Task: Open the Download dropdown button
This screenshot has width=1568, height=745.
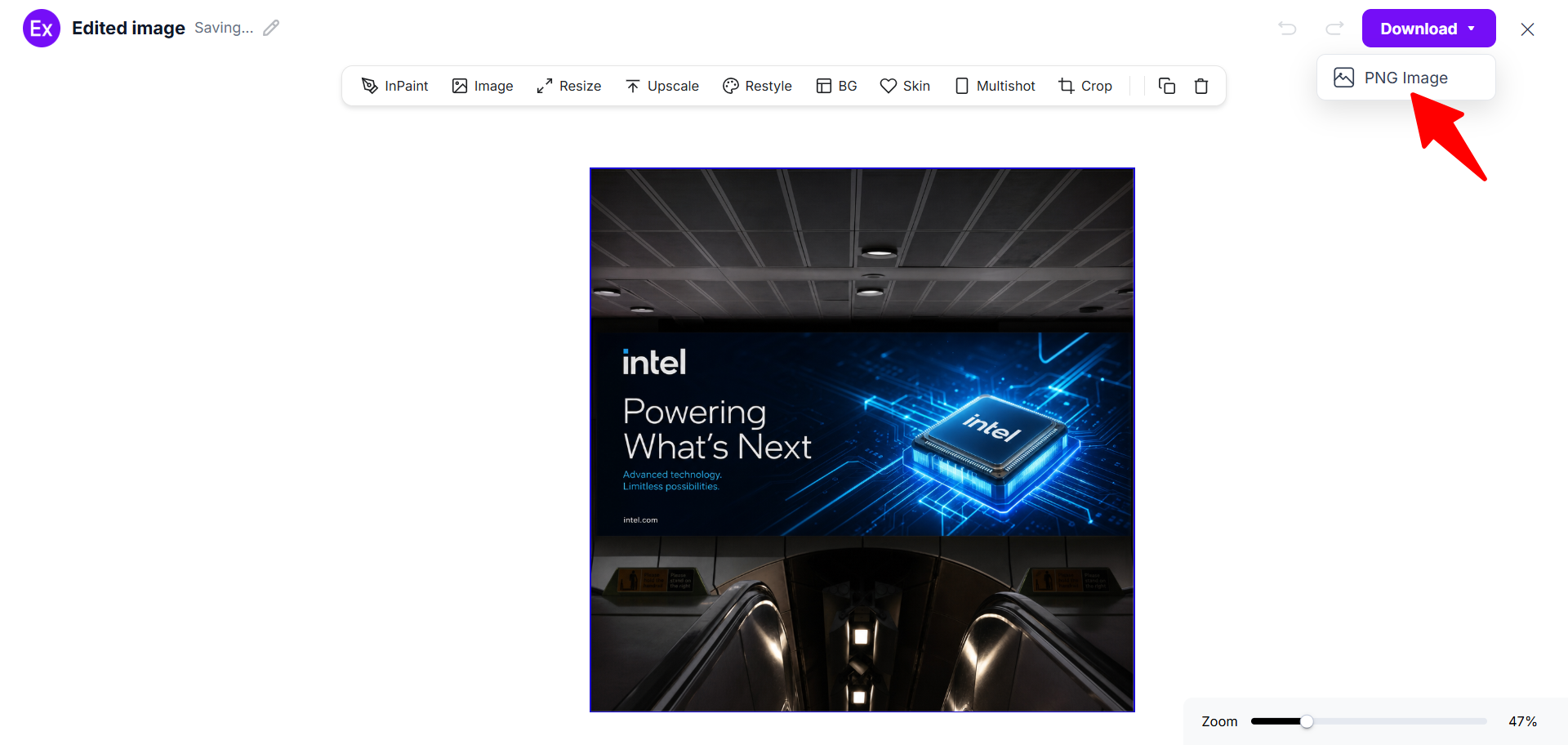Action: [1428, 29]
